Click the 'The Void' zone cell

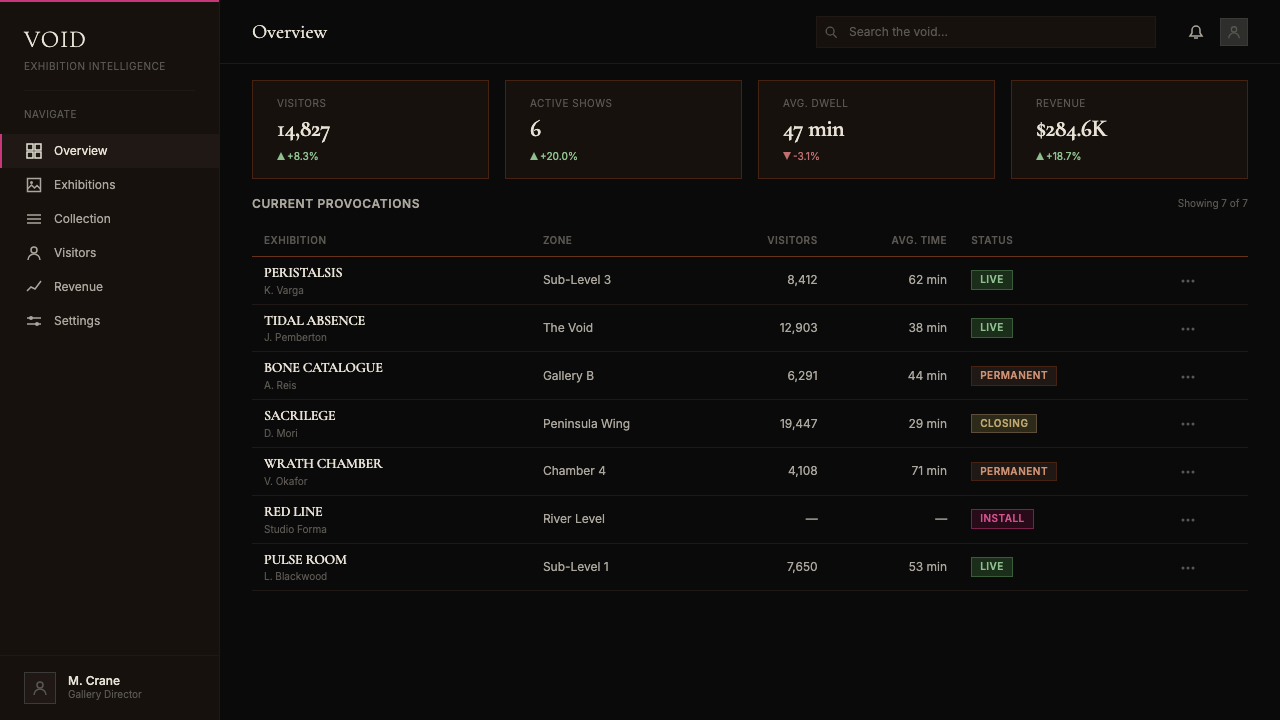568,328
